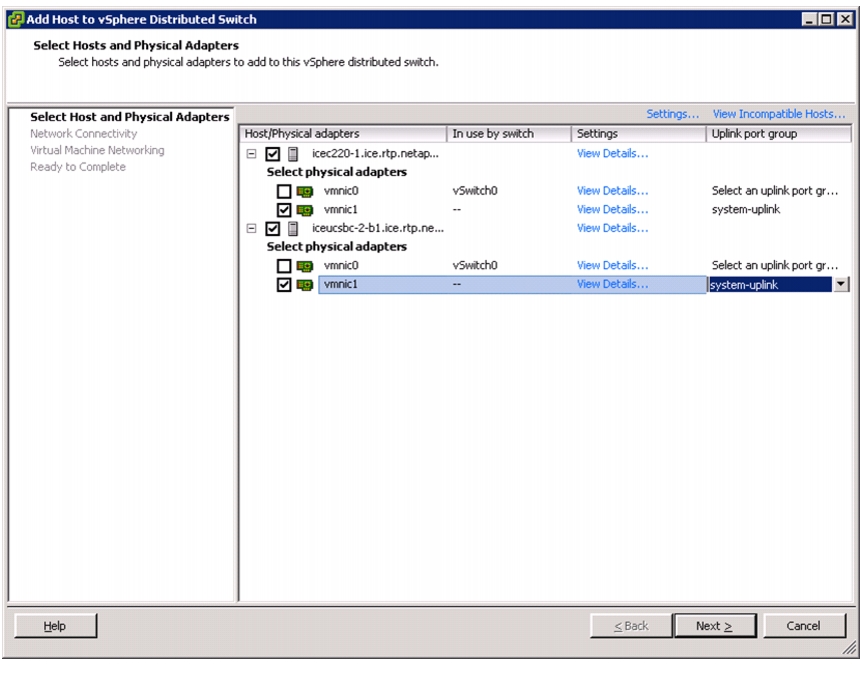Click the vSphere icon in the title bar
This screenshot has width=860, height=684.
pos(16,20)
